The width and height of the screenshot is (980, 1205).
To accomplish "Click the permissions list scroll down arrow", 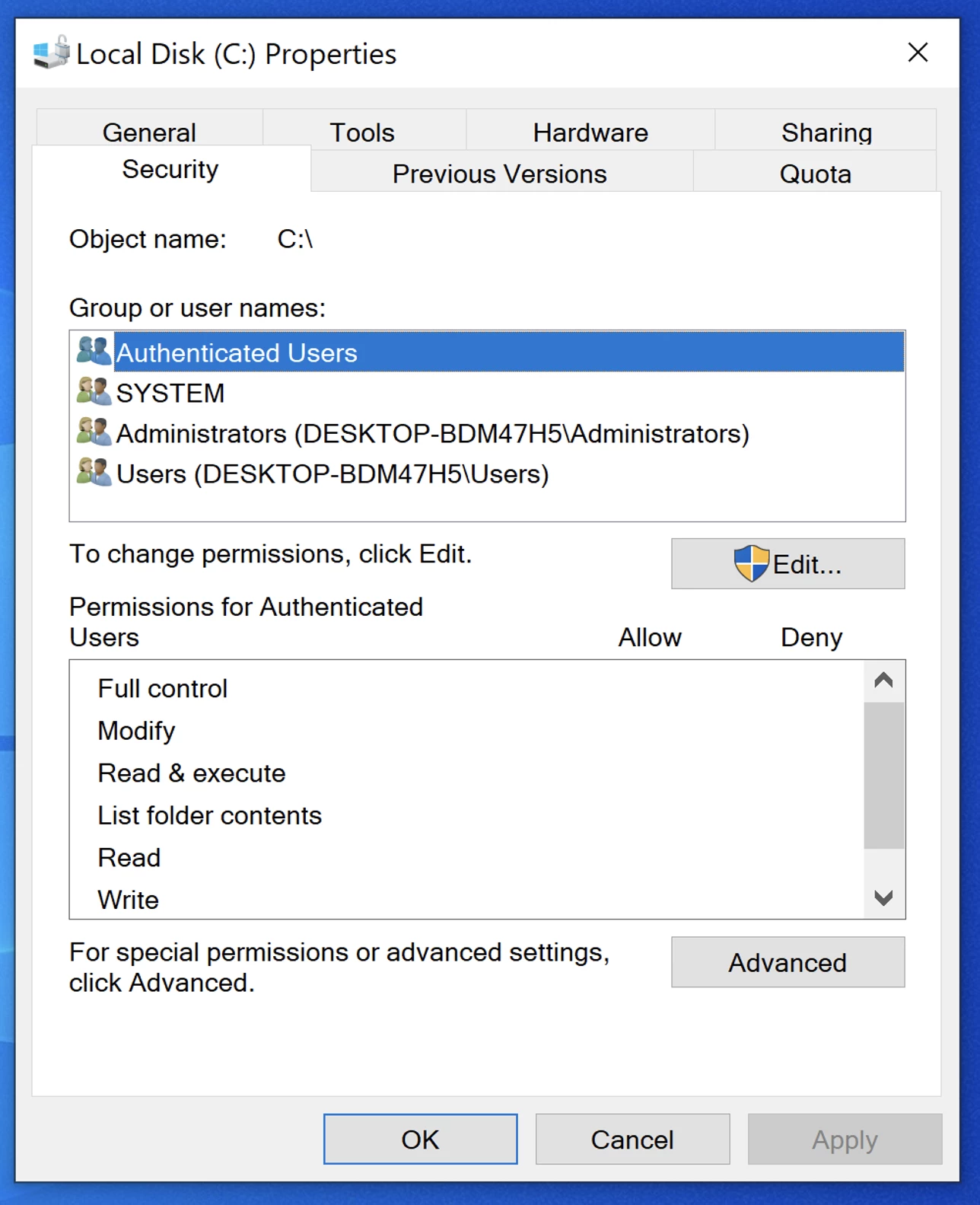I will coord(883,897).
